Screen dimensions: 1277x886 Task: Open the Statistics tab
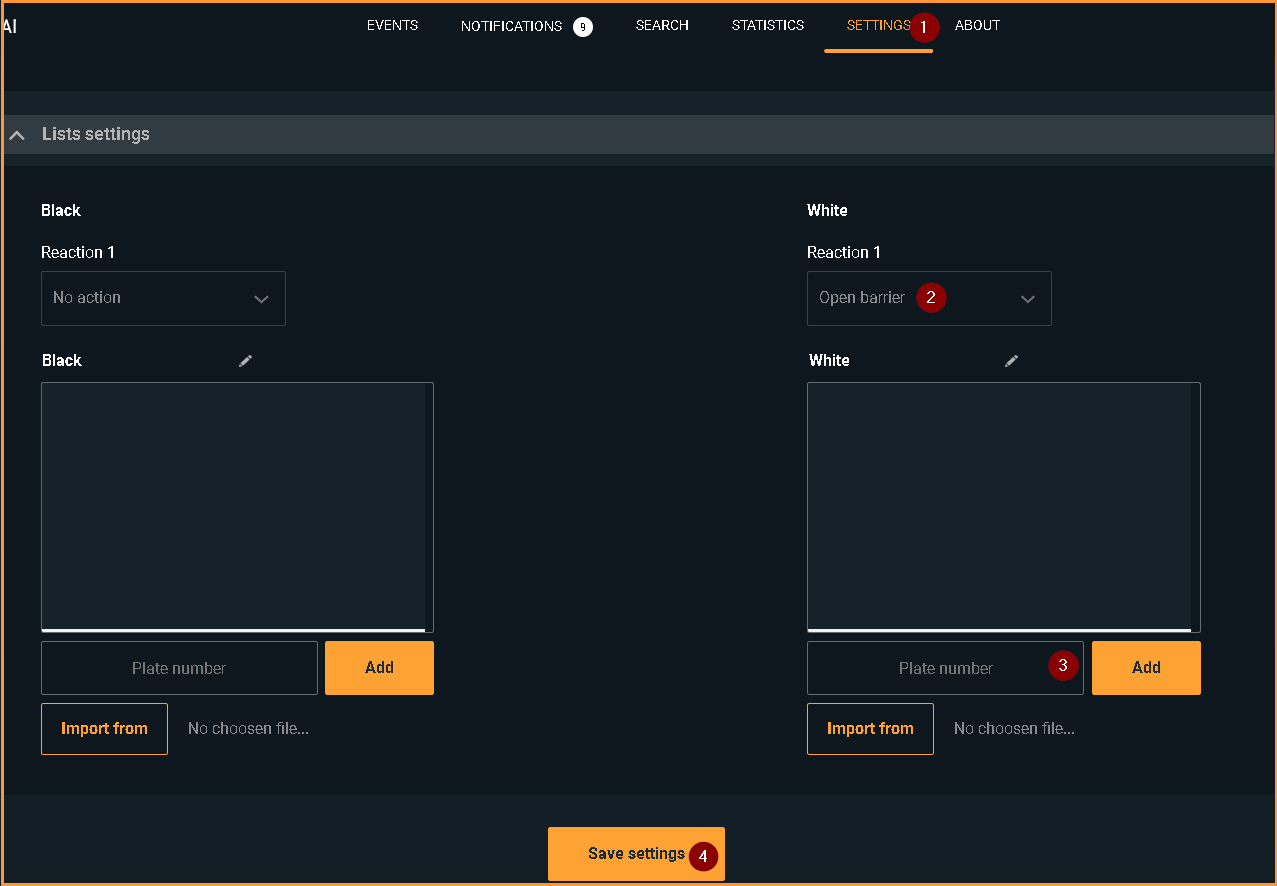click(768, 25)
